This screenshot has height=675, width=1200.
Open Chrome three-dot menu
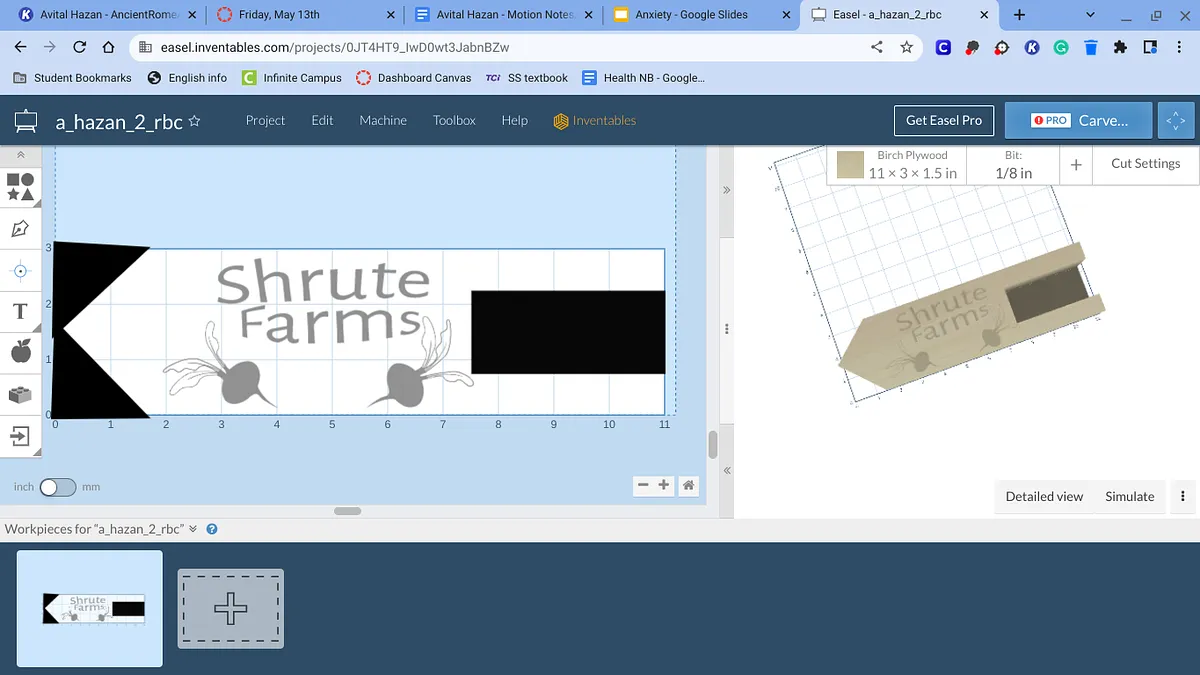pyautogui.click(x=1180, y=47)
